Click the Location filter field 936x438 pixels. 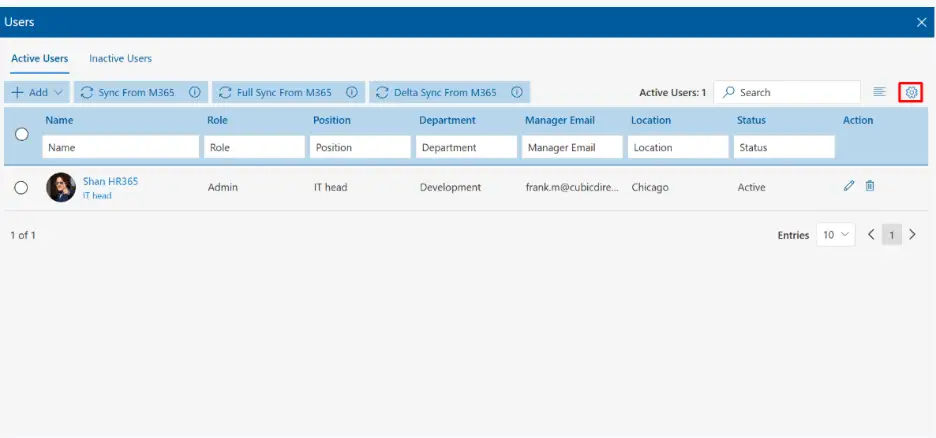point(678,147)
